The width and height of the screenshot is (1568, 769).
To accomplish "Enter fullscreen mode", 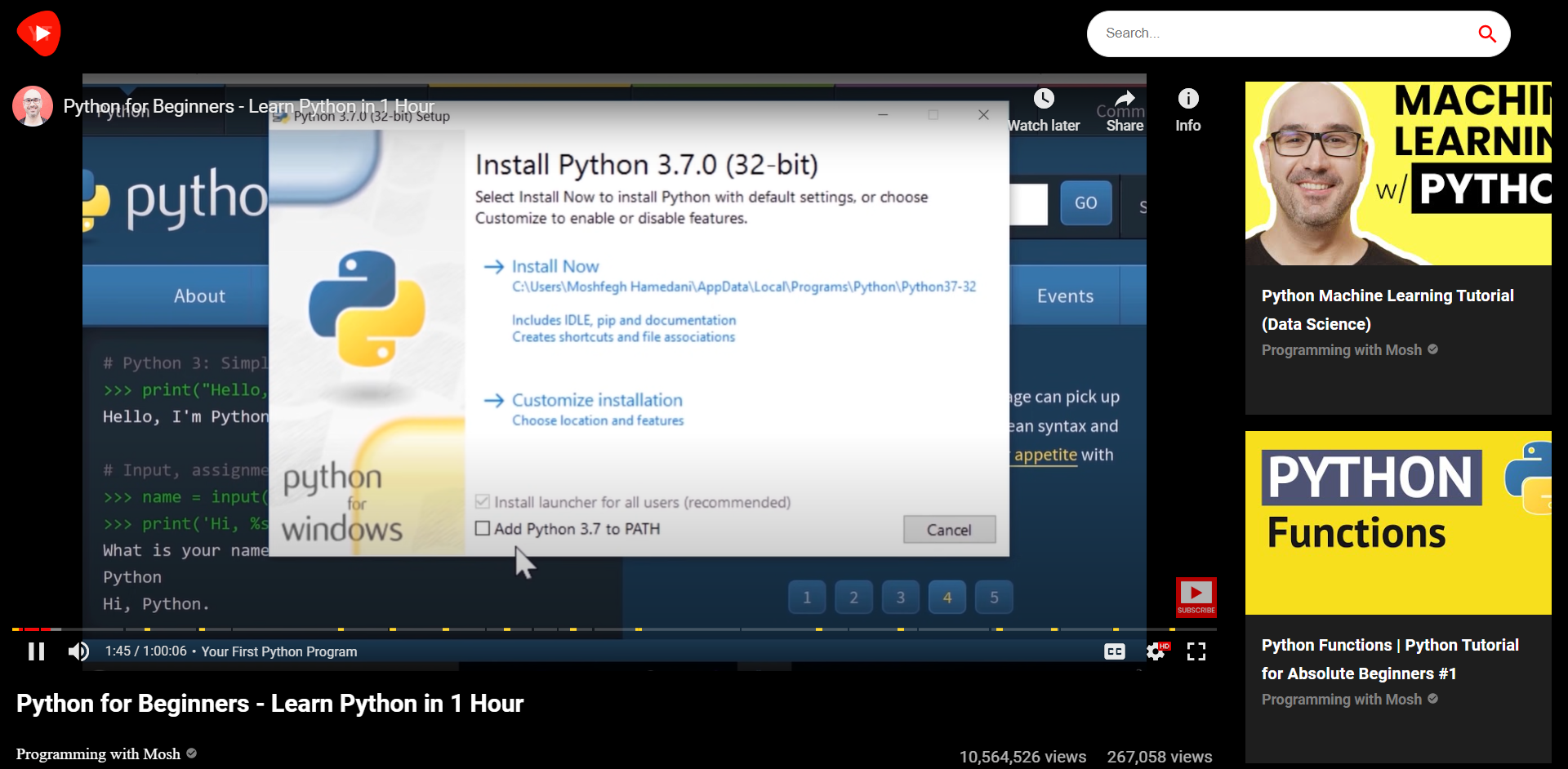I will click(x=1196, y=651).
